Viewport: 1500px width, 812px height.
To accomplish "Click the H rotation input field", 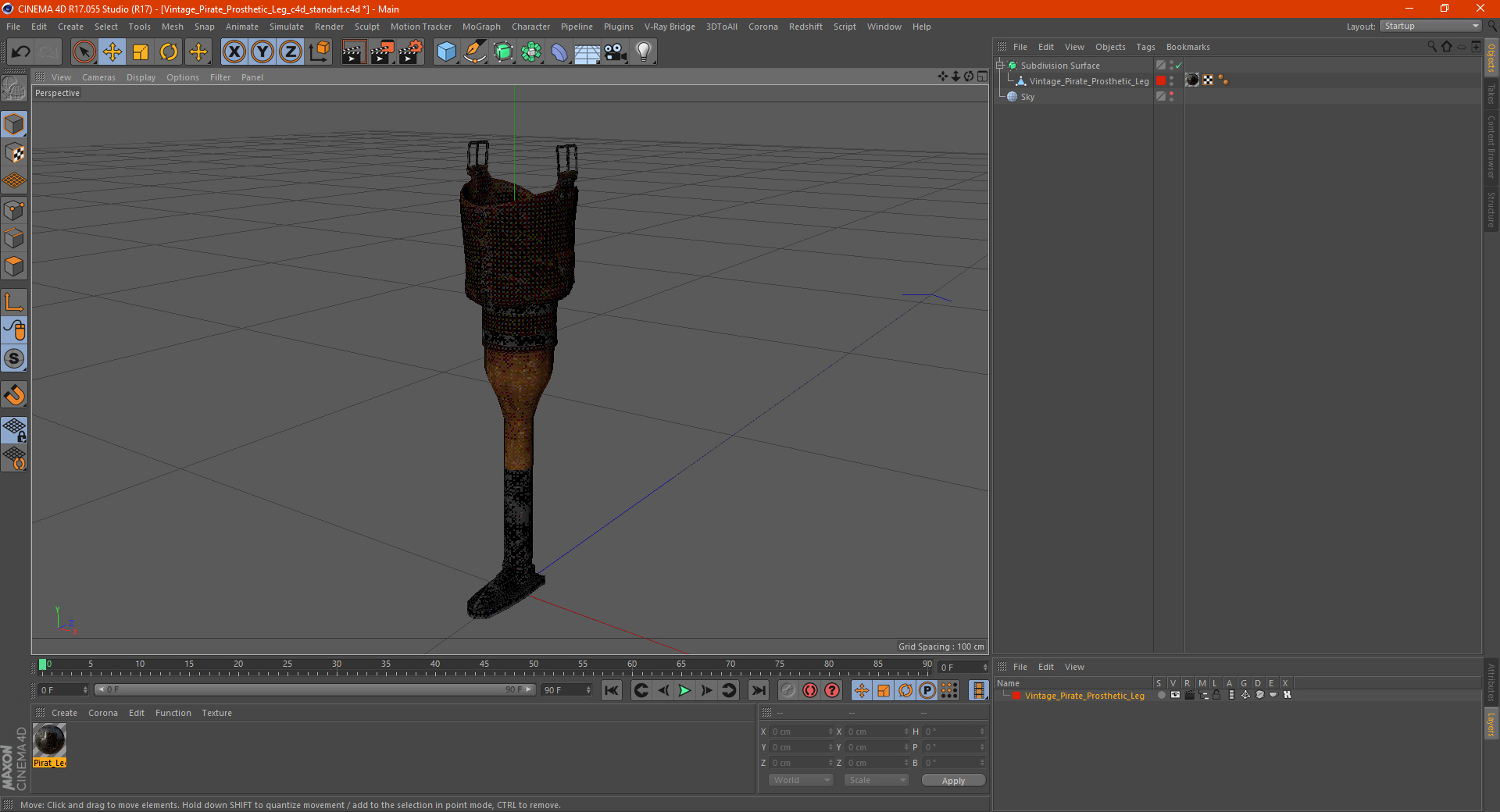I will click(955, 732).
